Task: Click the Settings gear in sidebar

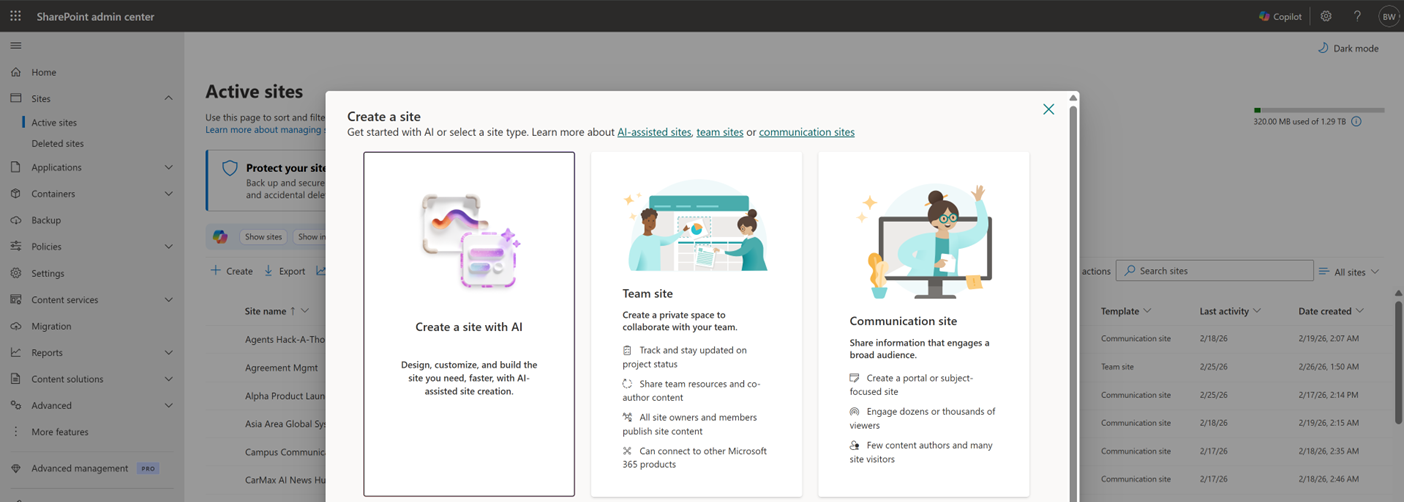Action: pos(15,273)
